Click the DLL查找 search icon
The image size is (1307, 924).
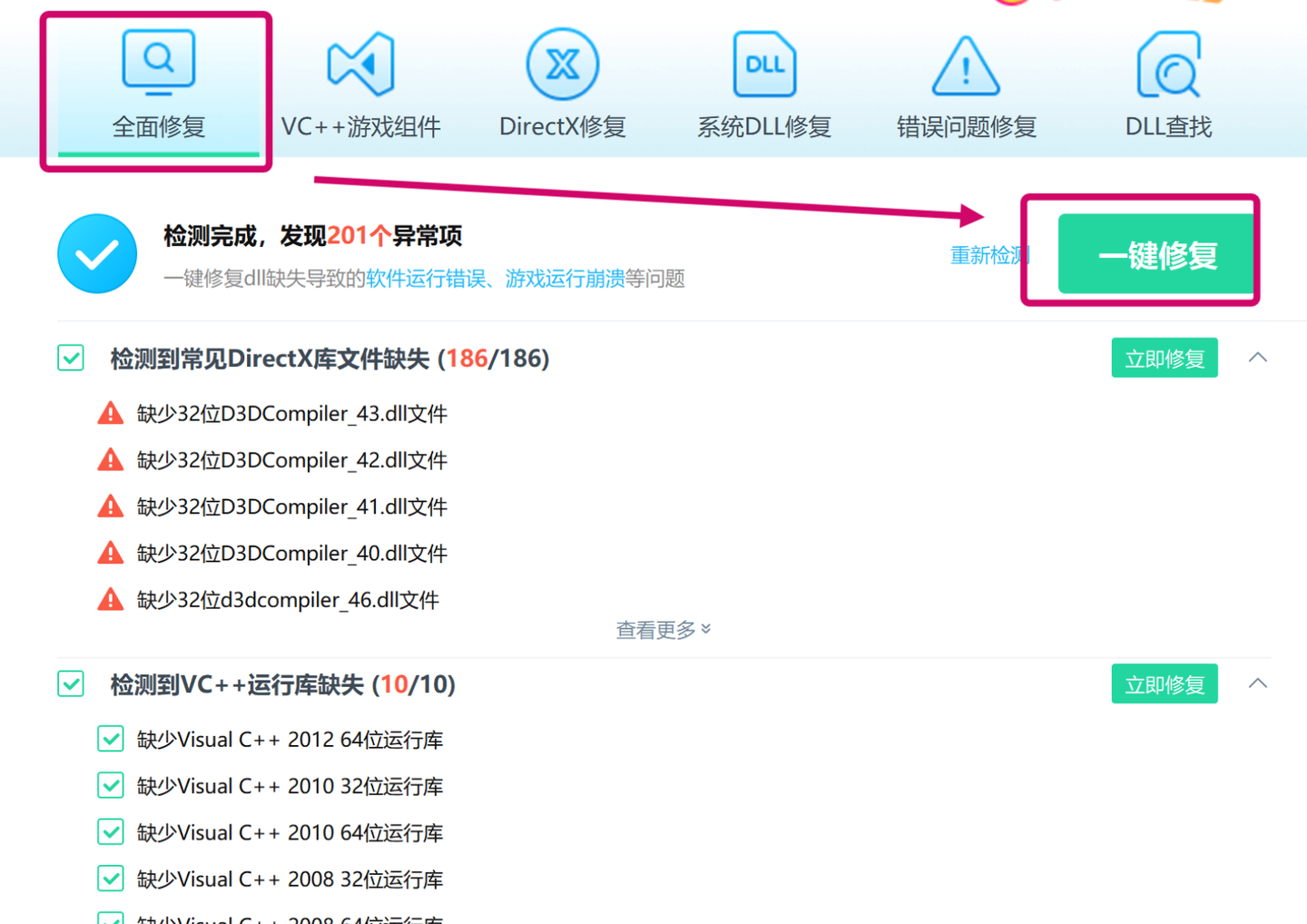click(x=1168, y=63)
